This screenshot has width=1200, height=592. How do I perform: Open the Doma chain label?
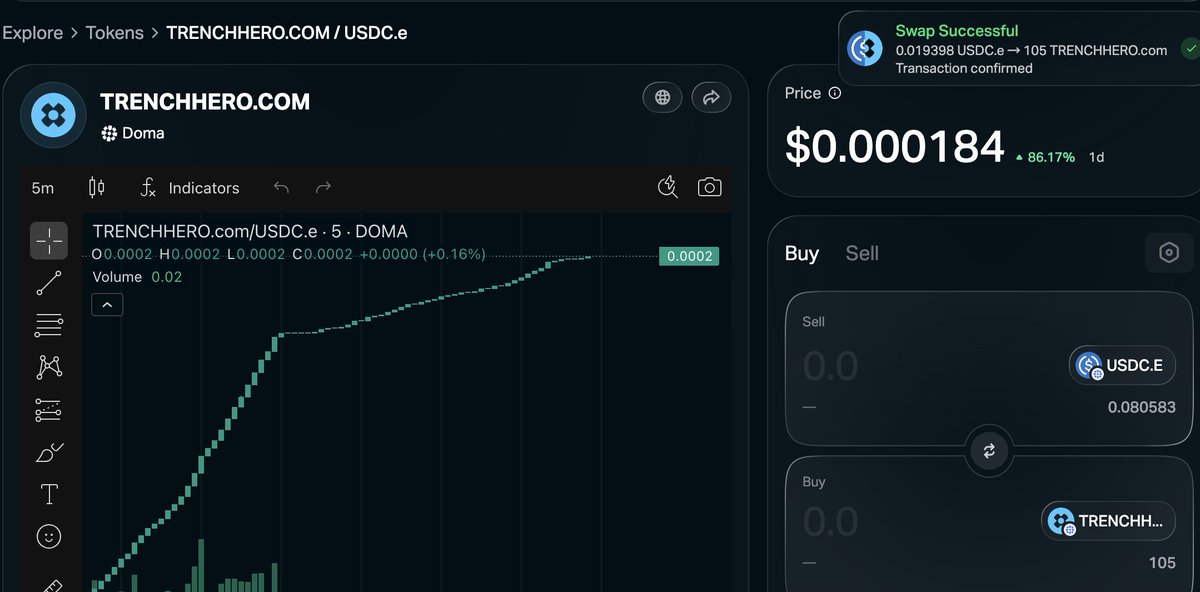(x=133, y=133)
